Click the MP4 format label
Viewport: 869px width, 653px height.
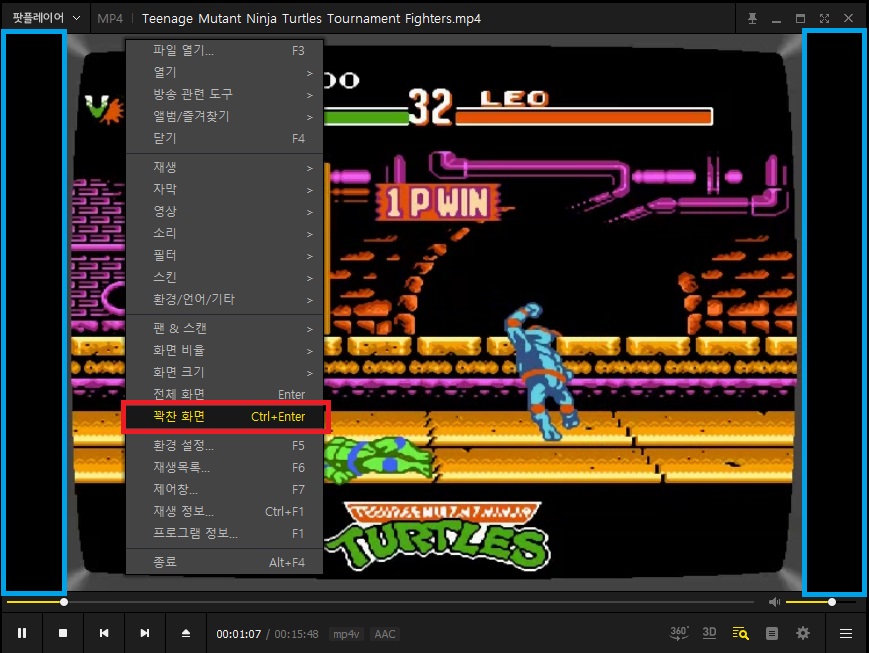click(x=110, y=18)
